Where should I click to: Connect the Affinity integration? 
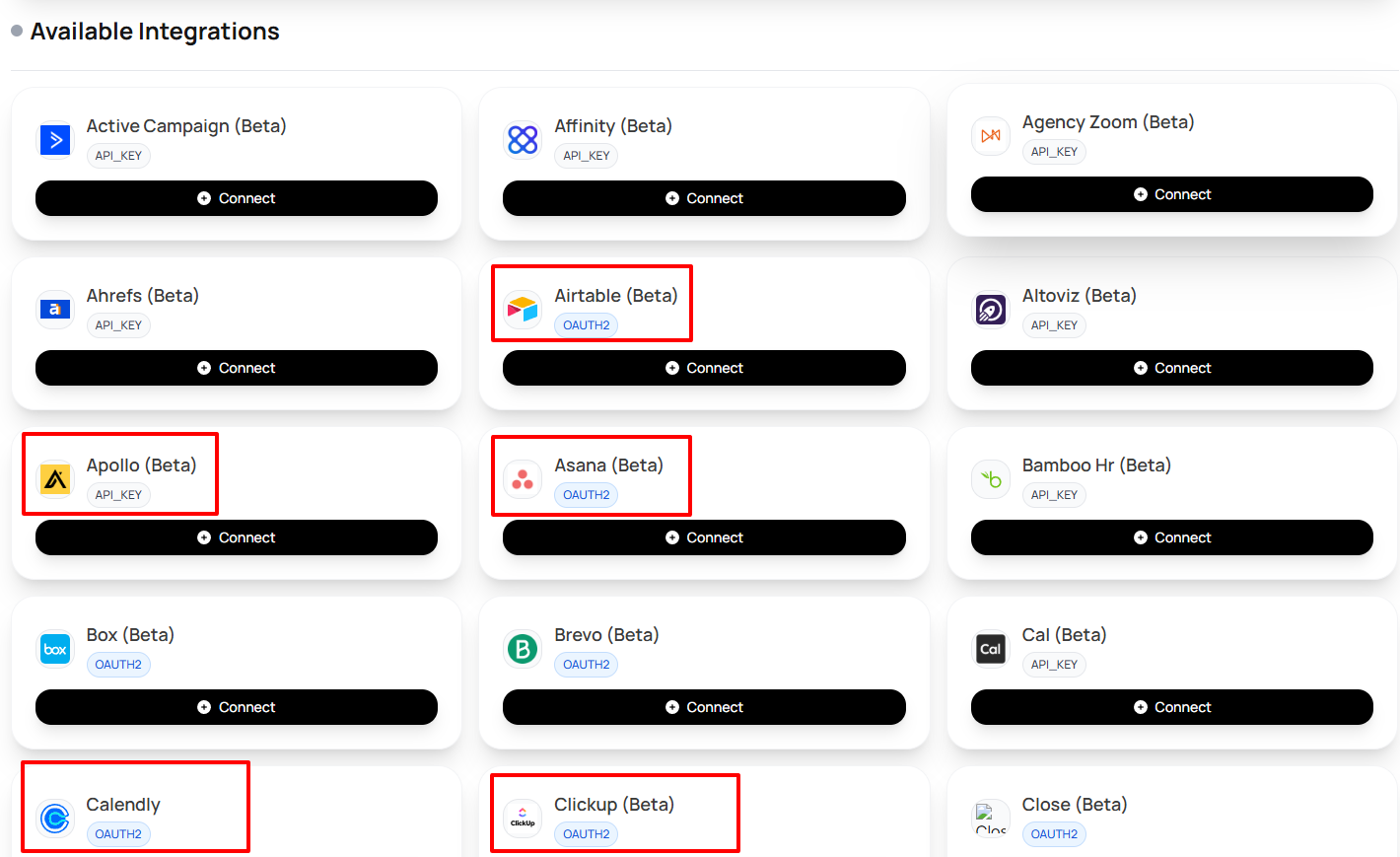click(704, 198)
